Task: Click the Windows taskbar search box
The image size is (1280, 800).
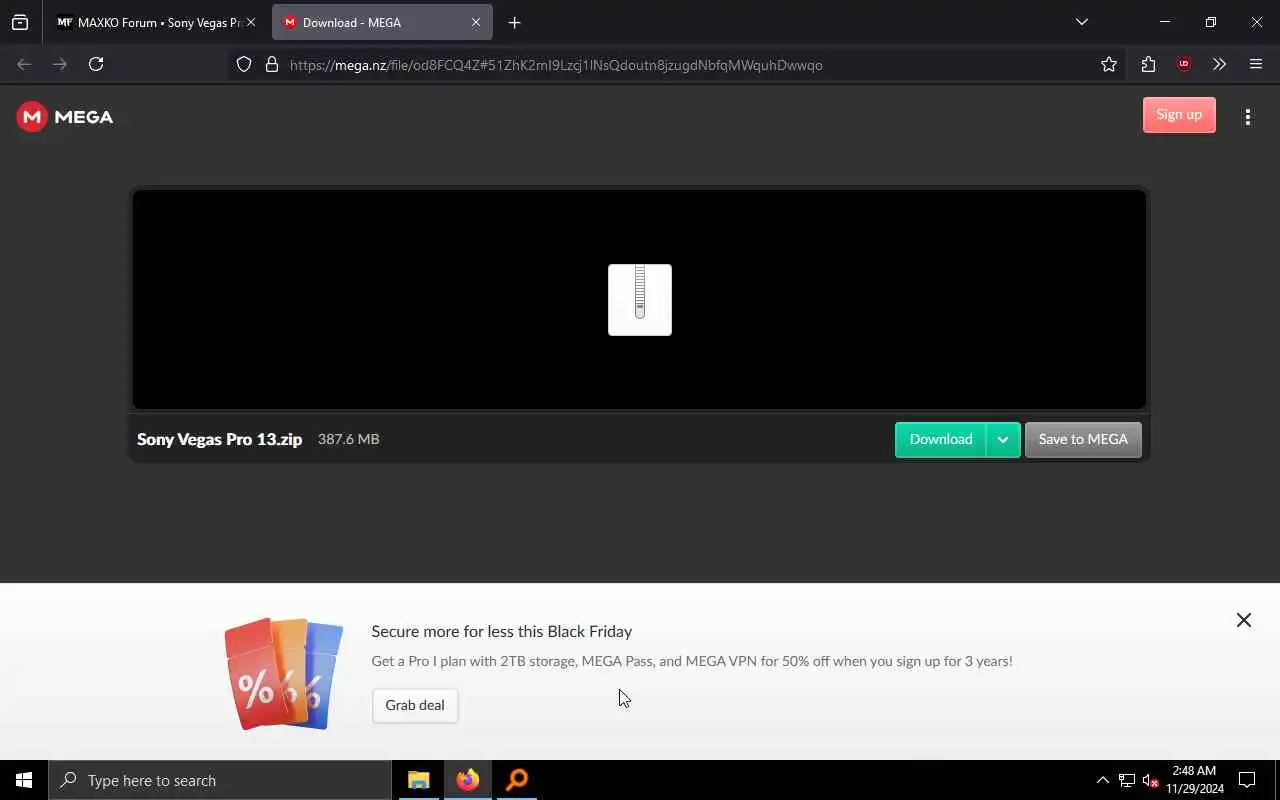Action: [x=220, y=780]
